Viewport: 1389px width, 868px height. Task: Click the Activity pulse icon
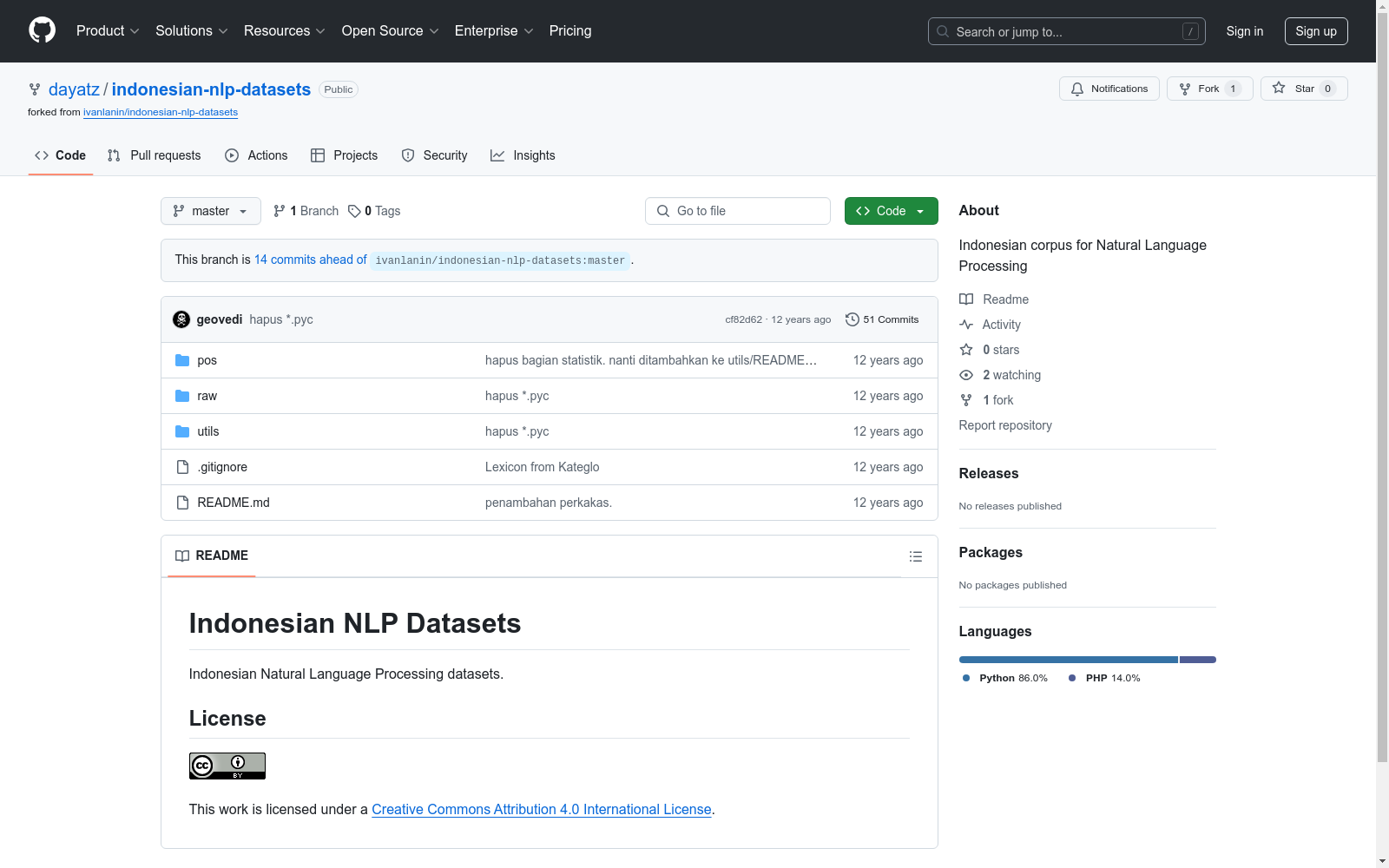point(966,325)
